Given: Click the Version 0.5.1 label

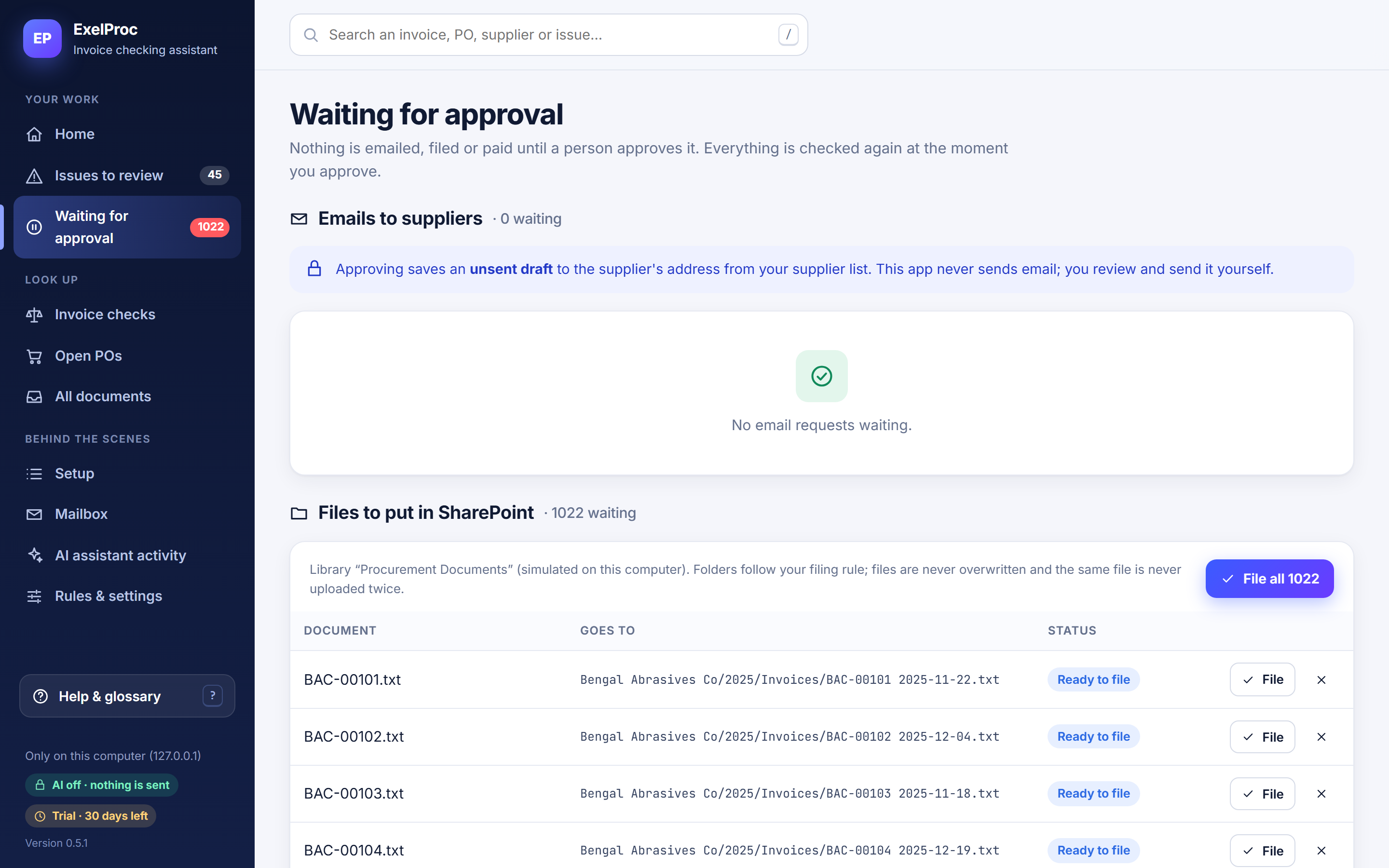Looking at the screenshot, I should (x=56, y=843).
